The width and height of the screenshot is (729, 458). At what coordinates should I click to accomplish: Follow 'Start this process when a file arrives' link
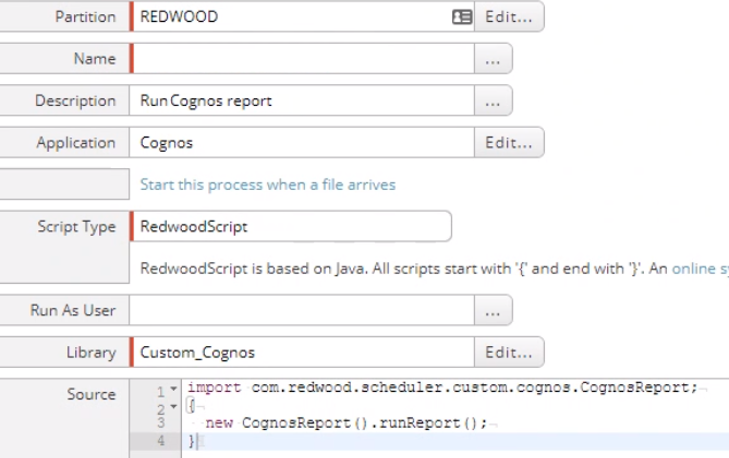(268, 185)
